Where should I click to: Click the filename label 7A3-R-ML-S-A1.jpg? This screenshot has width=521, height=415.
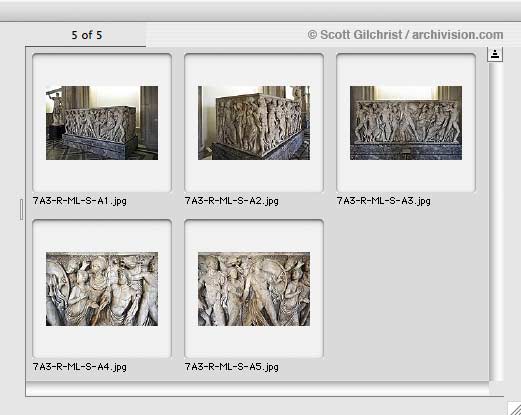point(80,201)
